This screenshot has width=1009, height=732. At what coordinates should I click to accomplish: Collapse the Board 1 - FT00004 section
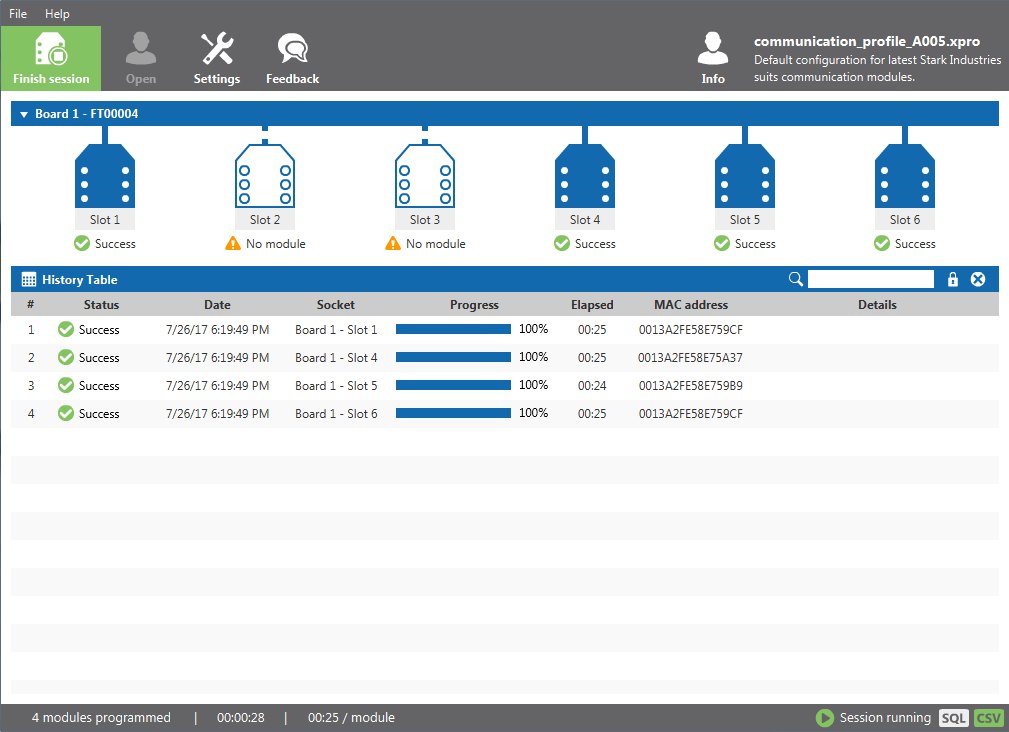click(x=24, y=114)
